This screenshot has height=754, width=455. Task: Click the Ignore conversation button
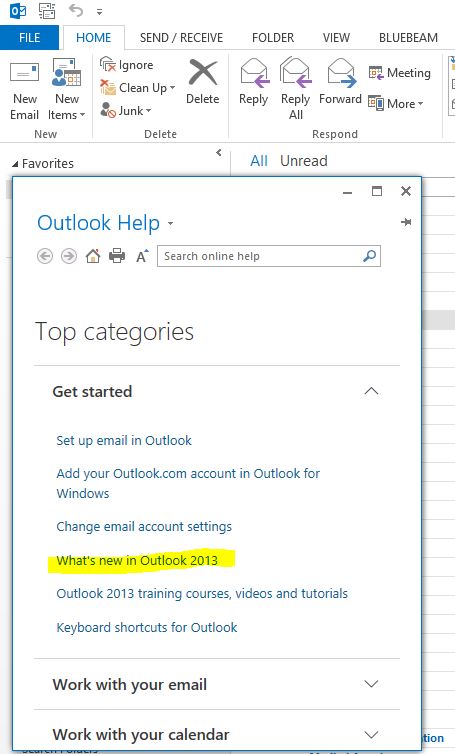pyautogui.click(x=126, y=65)
